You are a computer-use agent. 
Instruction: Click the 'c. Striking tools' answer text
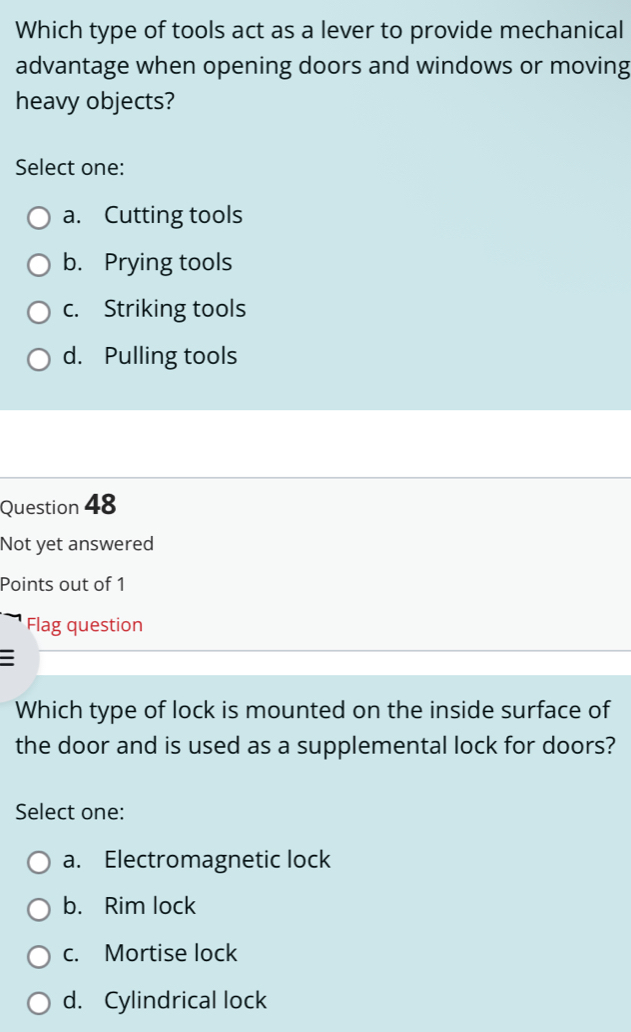point(154,309)
